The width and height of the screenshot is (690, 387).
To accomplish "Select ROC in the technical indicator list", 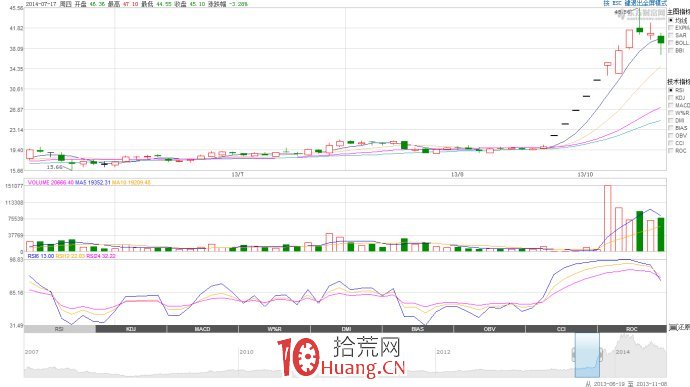I will coord(671,150).
